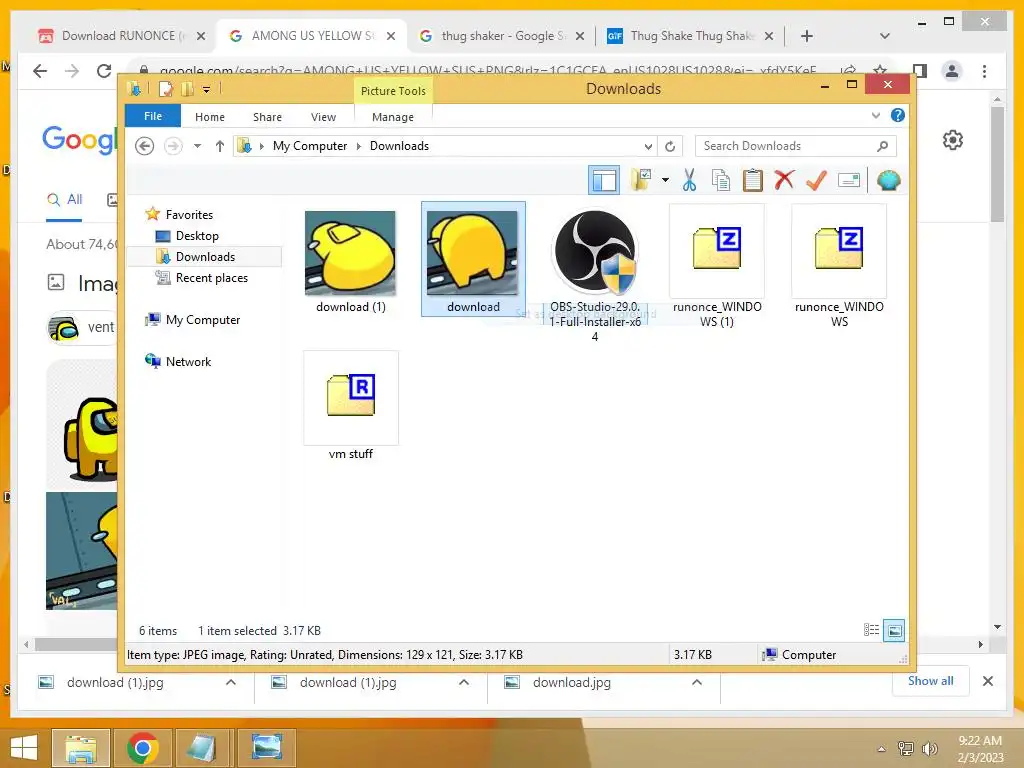Switch to the View ribbon tab
Viewport: 1024px width, 768px height.
click(323, 117)
